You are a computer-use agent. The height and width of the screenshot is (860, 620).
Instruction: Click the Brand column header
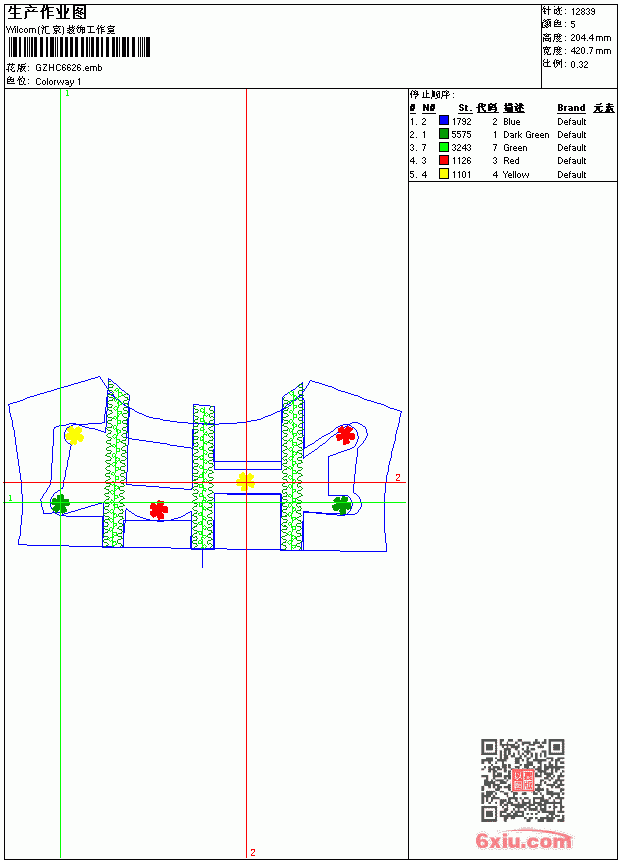coord(571,108)
